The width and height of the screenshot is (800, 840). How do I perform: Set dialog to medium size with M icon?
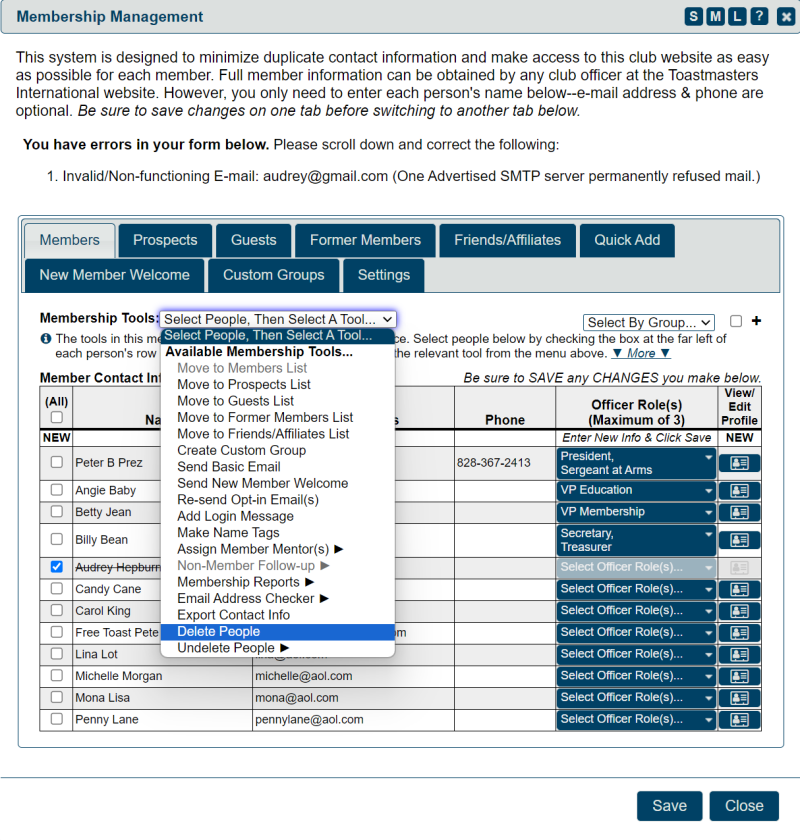[x=715, y=17]
